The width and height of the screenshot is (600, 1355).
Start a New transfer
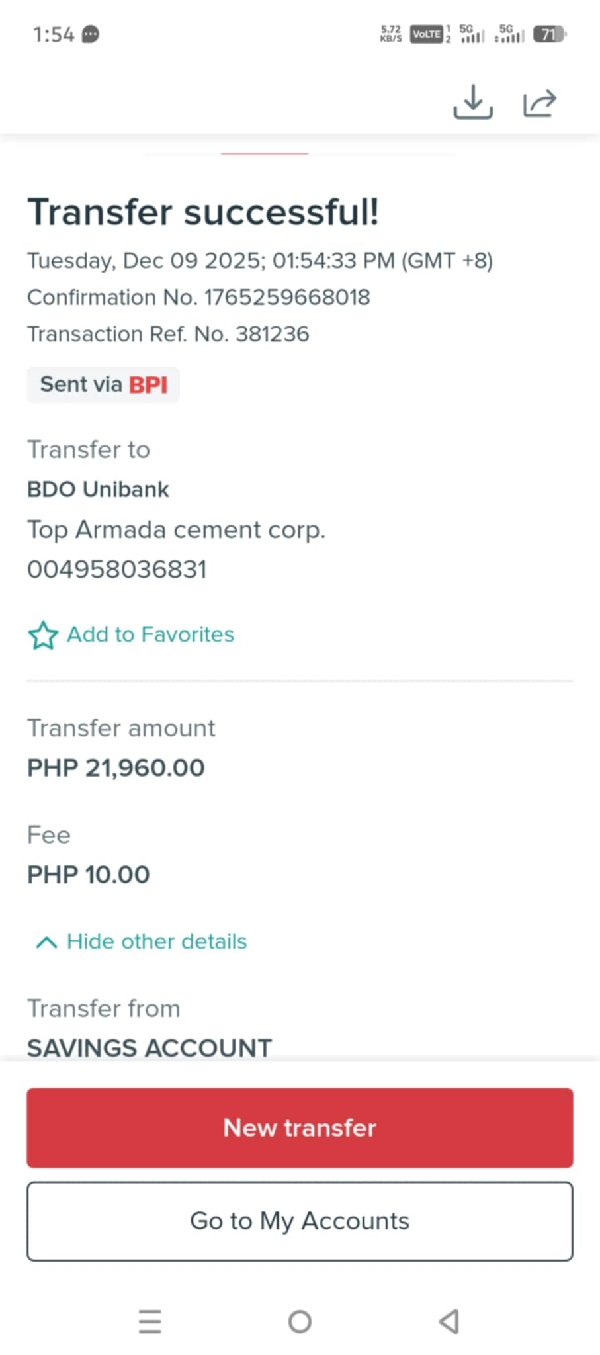[x=300, y=1128]
